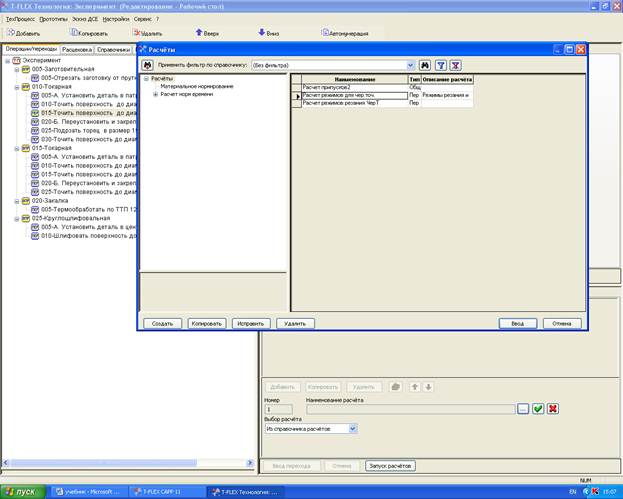Click the binoculars find icon after filter dropdown
623x499 pixels.
pyautogui.click(x=425, y=65)
